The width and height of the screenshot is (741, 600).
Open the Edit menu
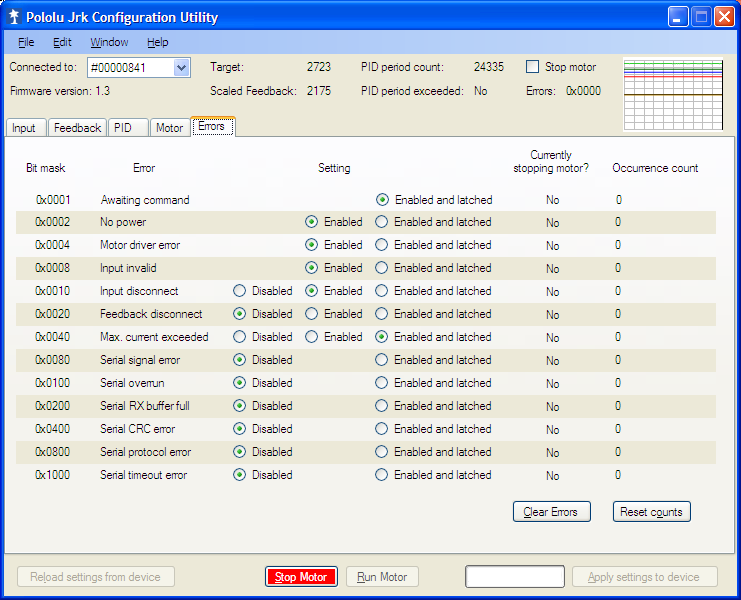[62, 43]
